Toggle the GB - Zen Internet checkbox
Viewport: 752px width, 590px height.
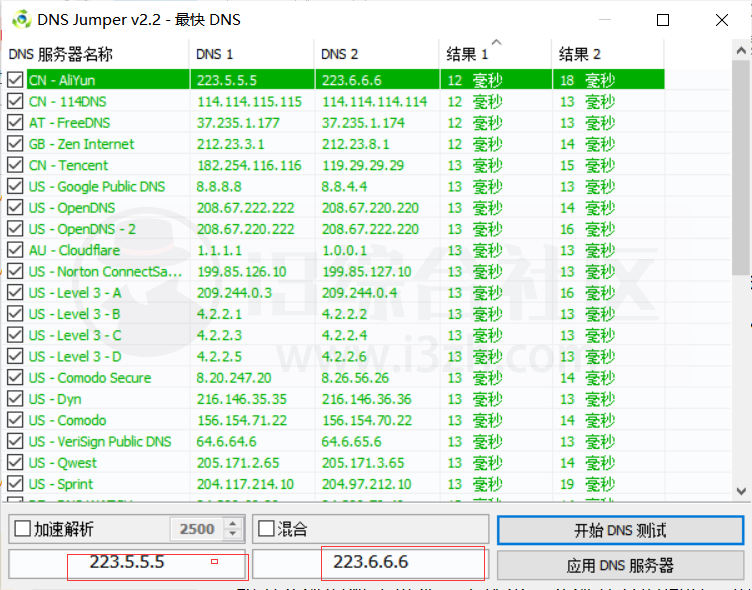click(15, 143)
